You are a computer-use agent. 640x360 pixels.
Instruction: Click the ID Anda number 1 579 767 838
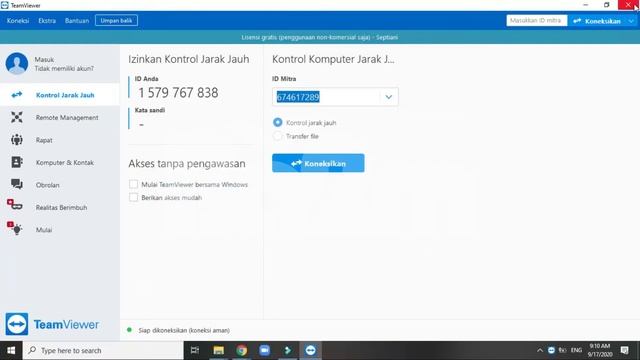178,93
